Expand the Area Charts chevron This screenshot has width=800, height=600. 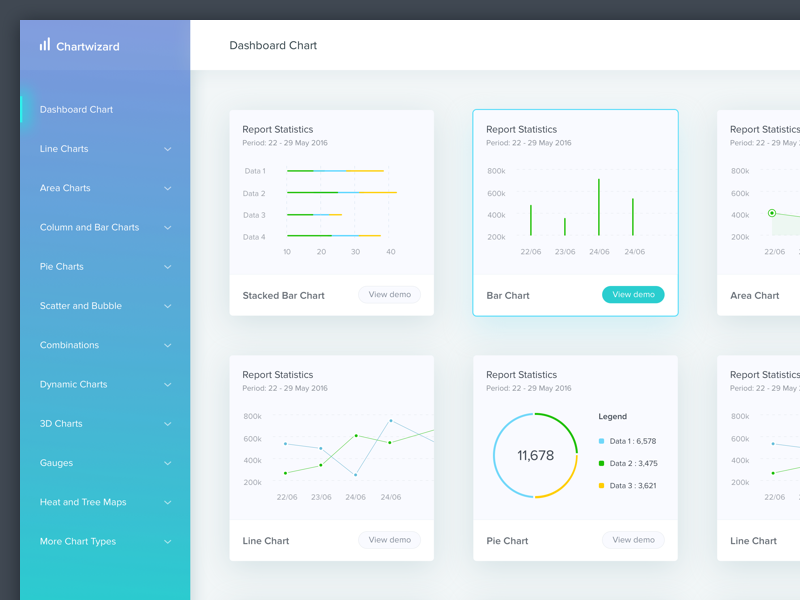coord(167,188)
